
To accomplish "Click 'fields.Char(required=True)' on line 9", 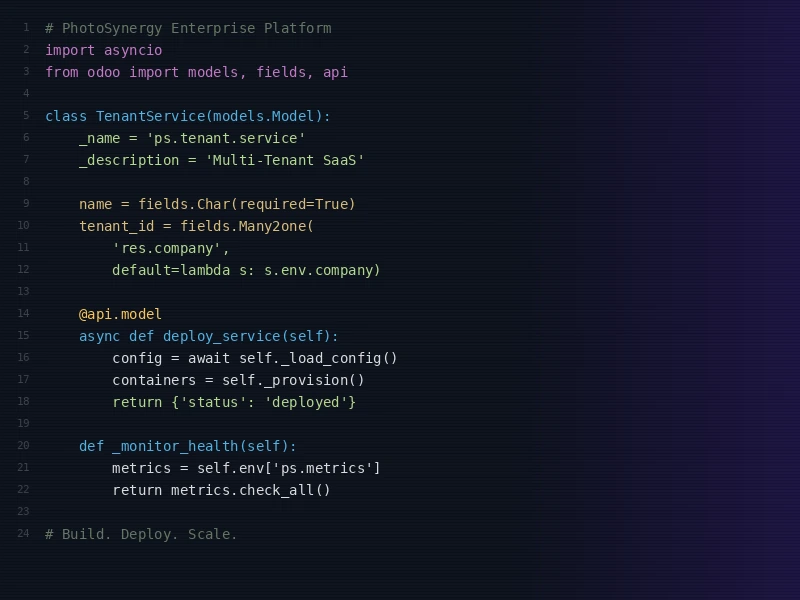I will (246, 204).
